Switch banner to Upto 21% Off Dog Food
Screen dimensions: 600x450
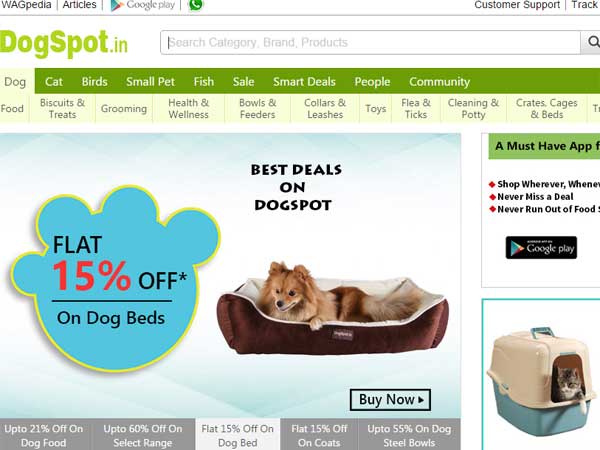tap(44, 435)
